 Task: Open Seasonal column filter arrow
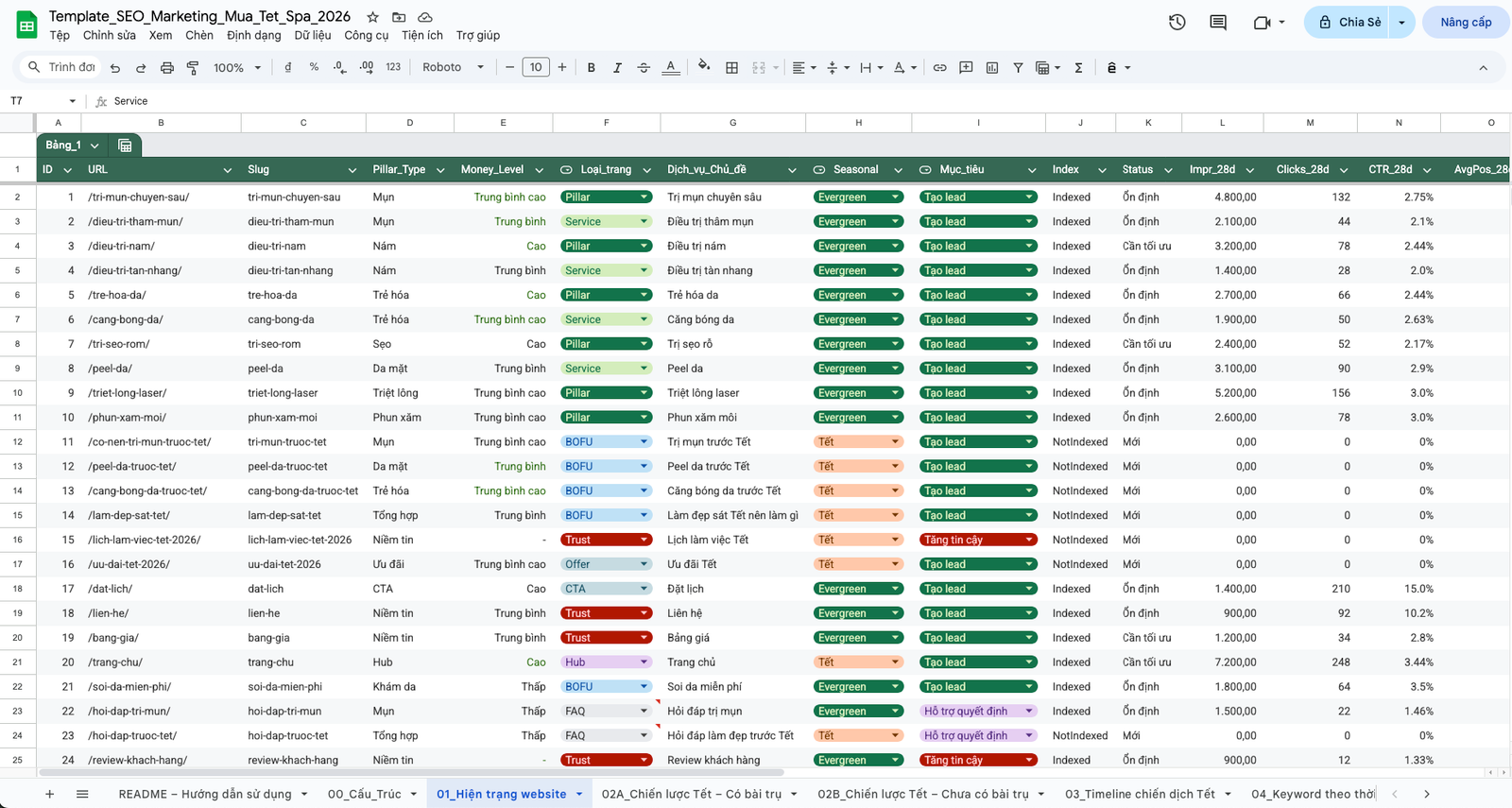click(898, 170)
